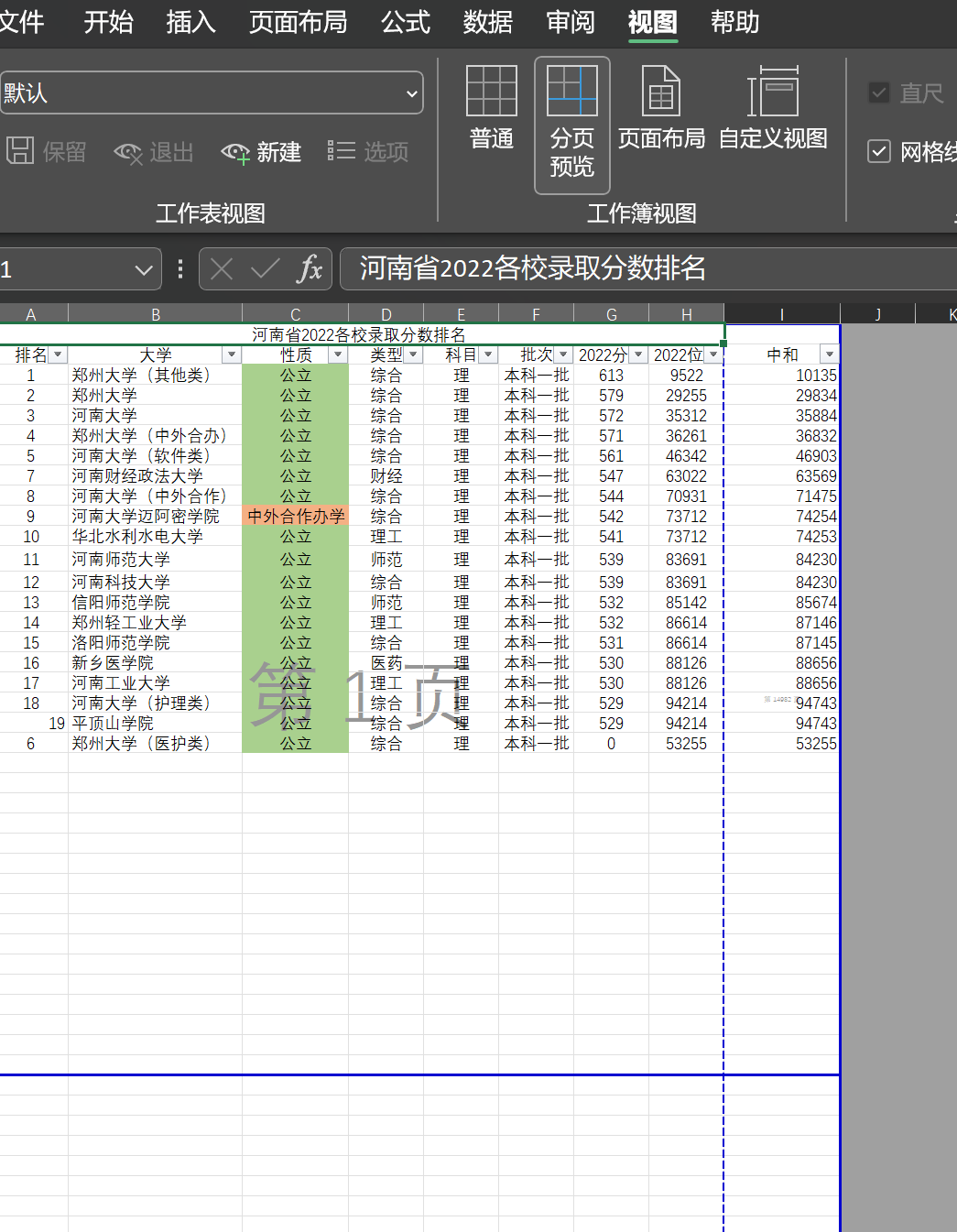Click the formula bar vertical dots handle
957x1232 pixels.
pos(180,268)
